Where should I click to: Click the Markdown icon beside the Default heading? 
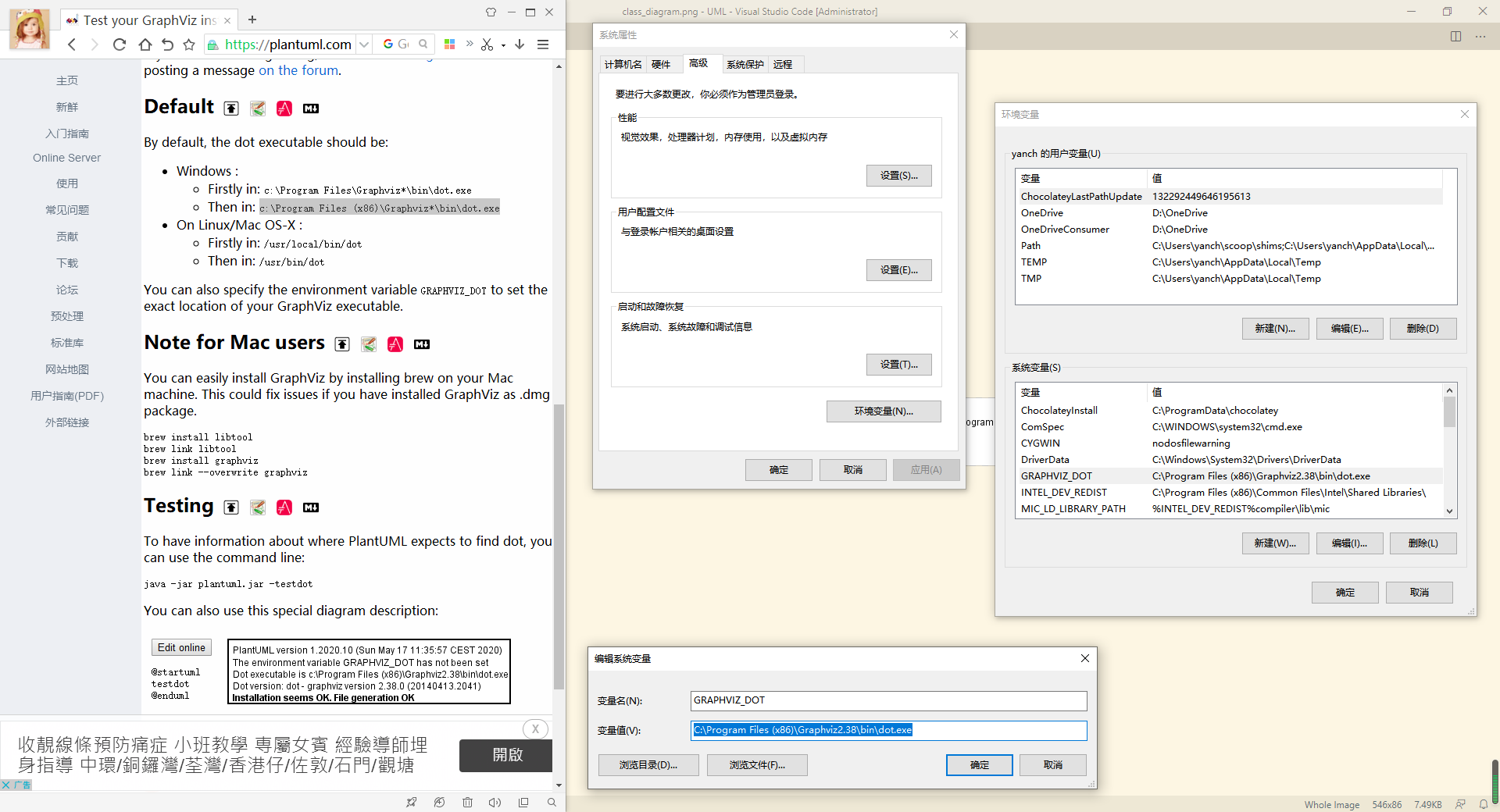[310, 109]
